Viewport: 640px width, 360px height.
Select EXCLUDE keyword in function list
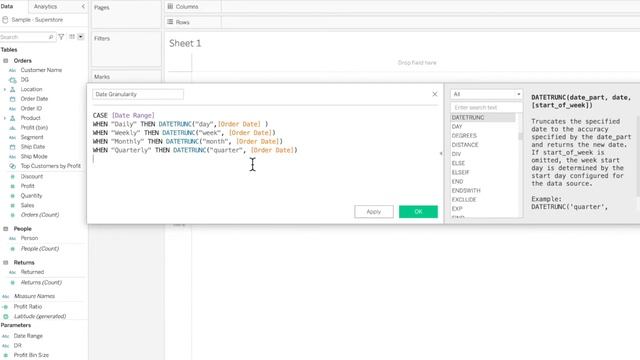(464, 200)
